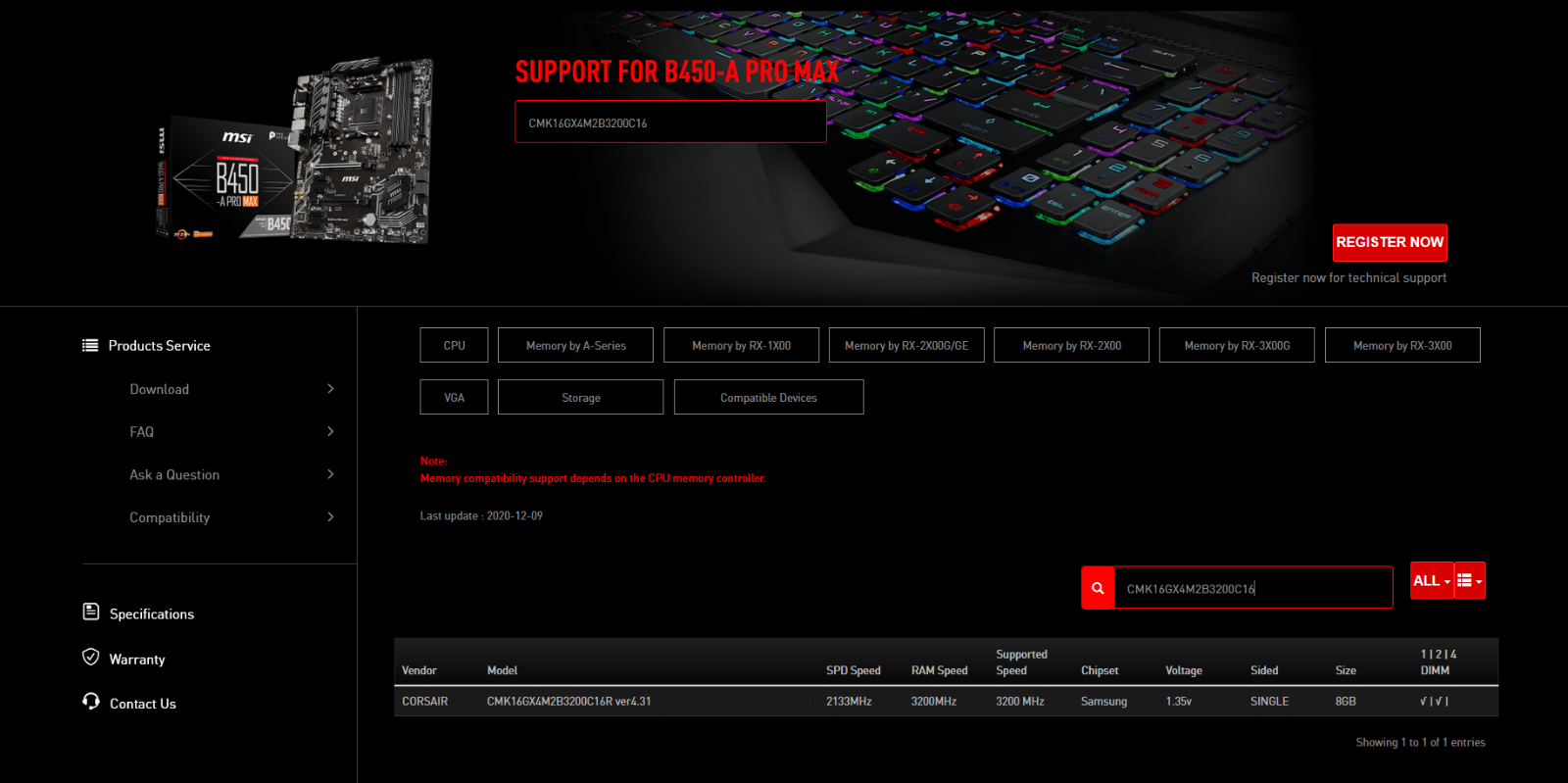Sort by Sided column header
Screen dimensions: 1568x783
(x=1264, y=670)
